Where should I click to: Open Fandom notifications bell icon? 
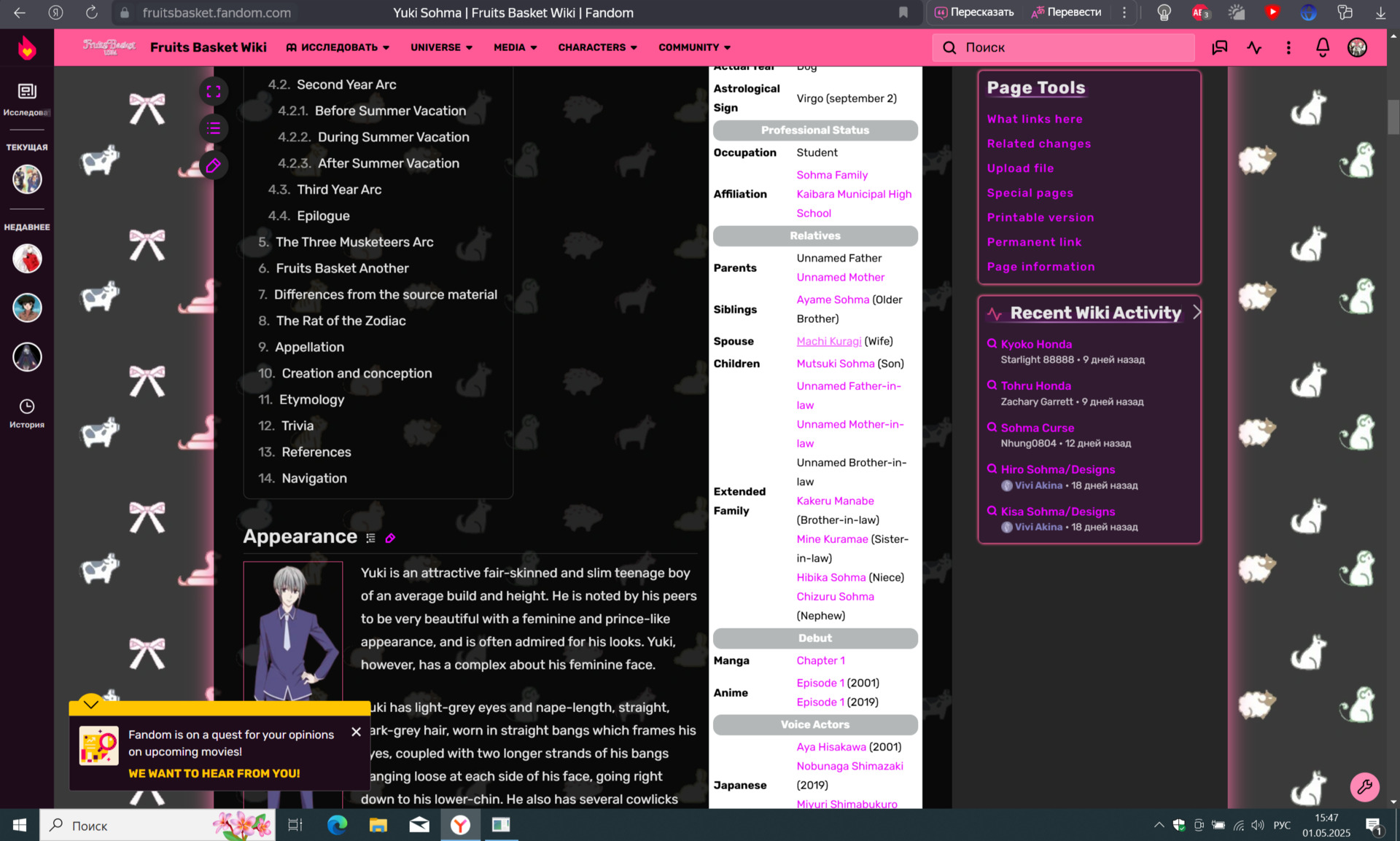point(1322,47)
